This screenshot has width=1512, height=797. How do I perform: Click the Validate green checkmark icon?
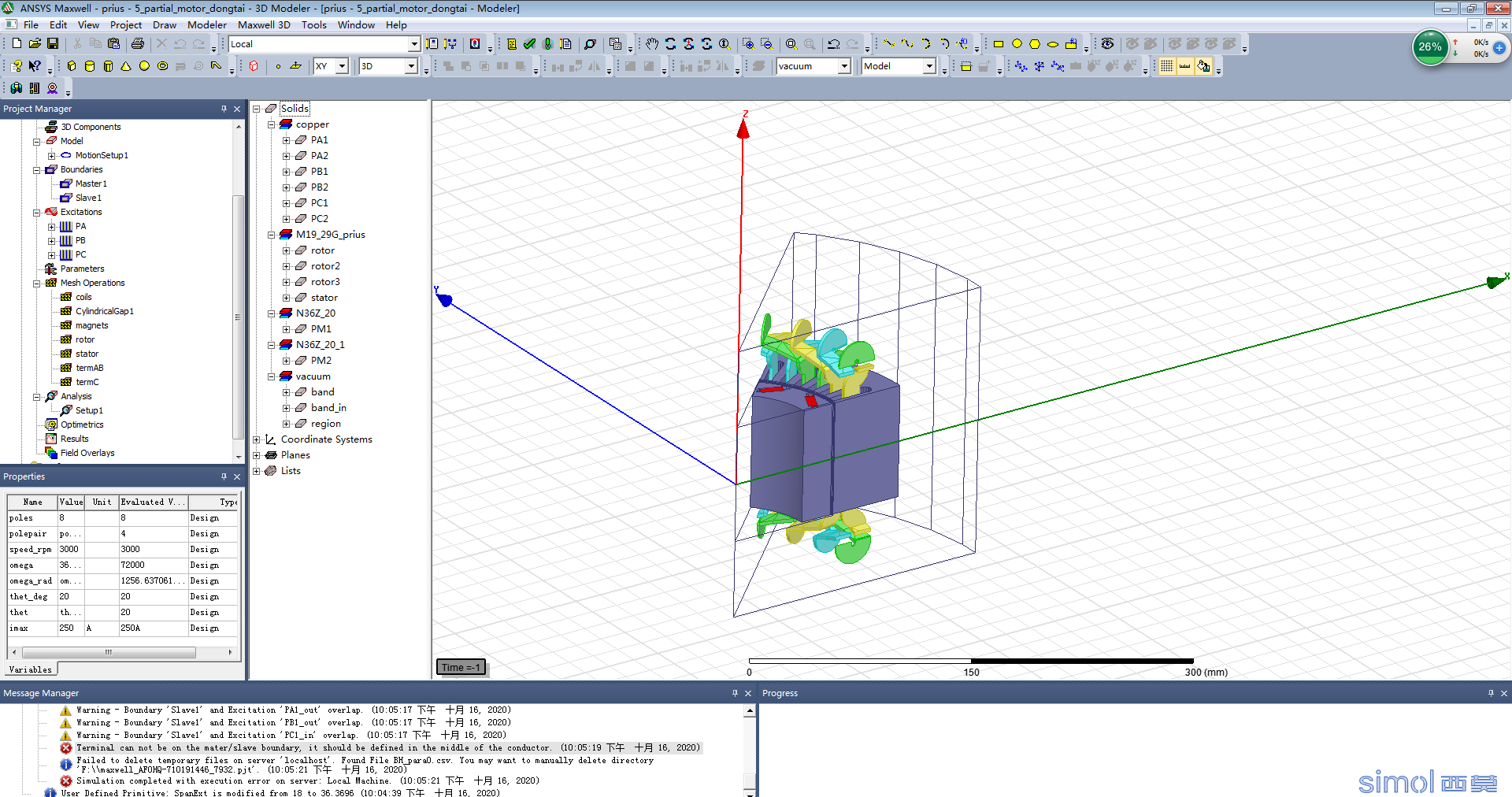[x=530, y=44]
